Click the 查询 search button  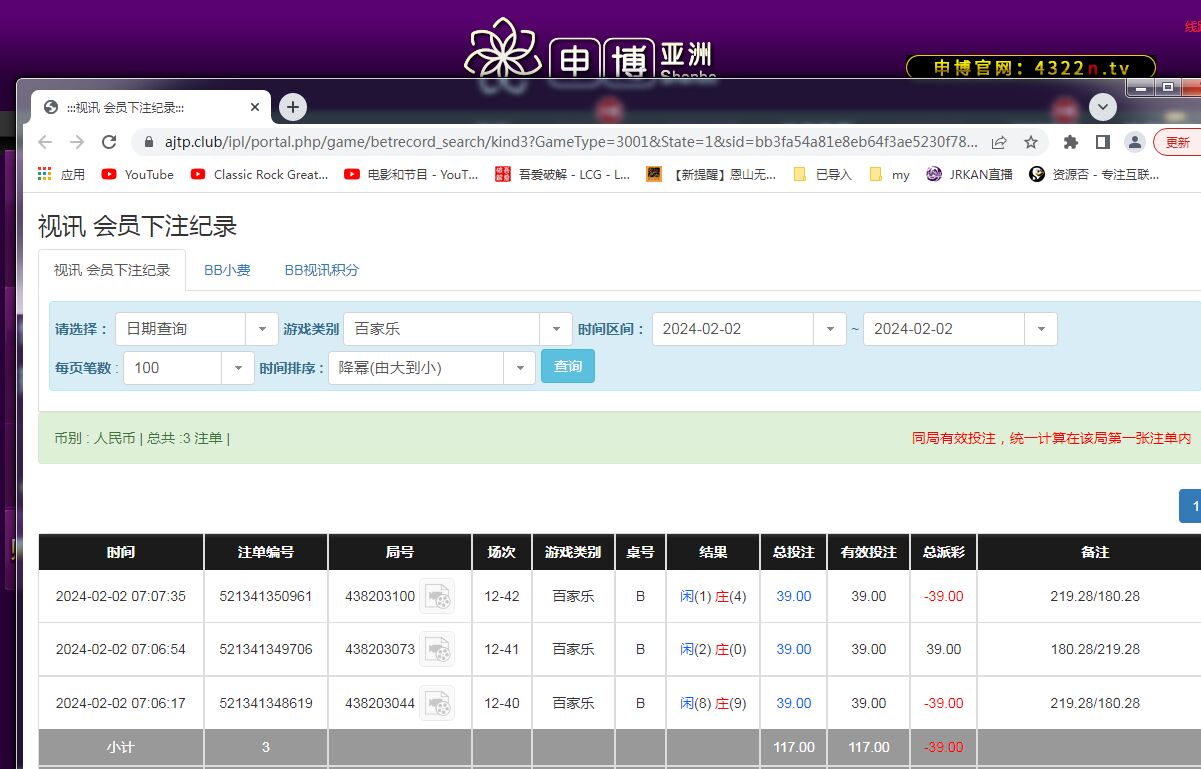(x=567, y=366)
